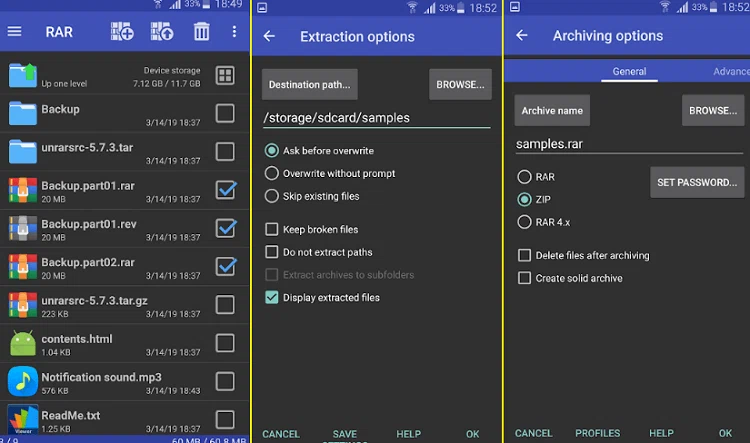Screen dimensions: 750x443
Task: Tap BROWSE in Extraction options
Action: tap(460, 85)
